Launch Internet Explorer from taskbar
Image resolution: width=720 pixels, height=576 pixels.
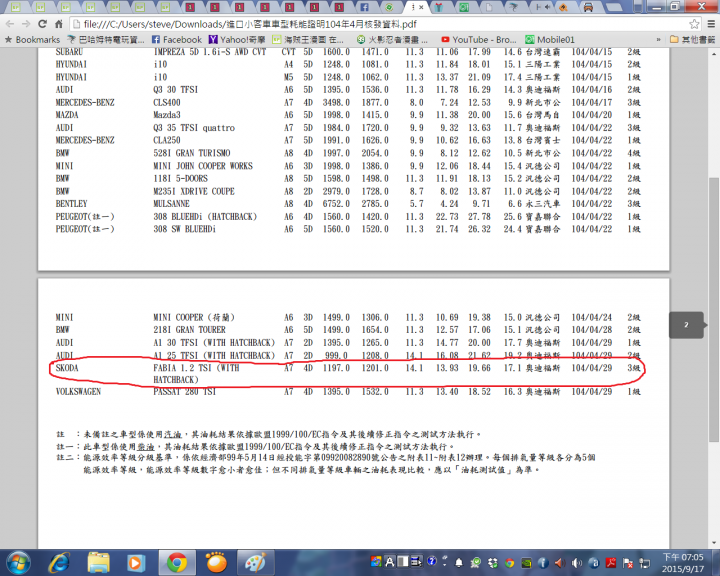[x=59, y=563]
